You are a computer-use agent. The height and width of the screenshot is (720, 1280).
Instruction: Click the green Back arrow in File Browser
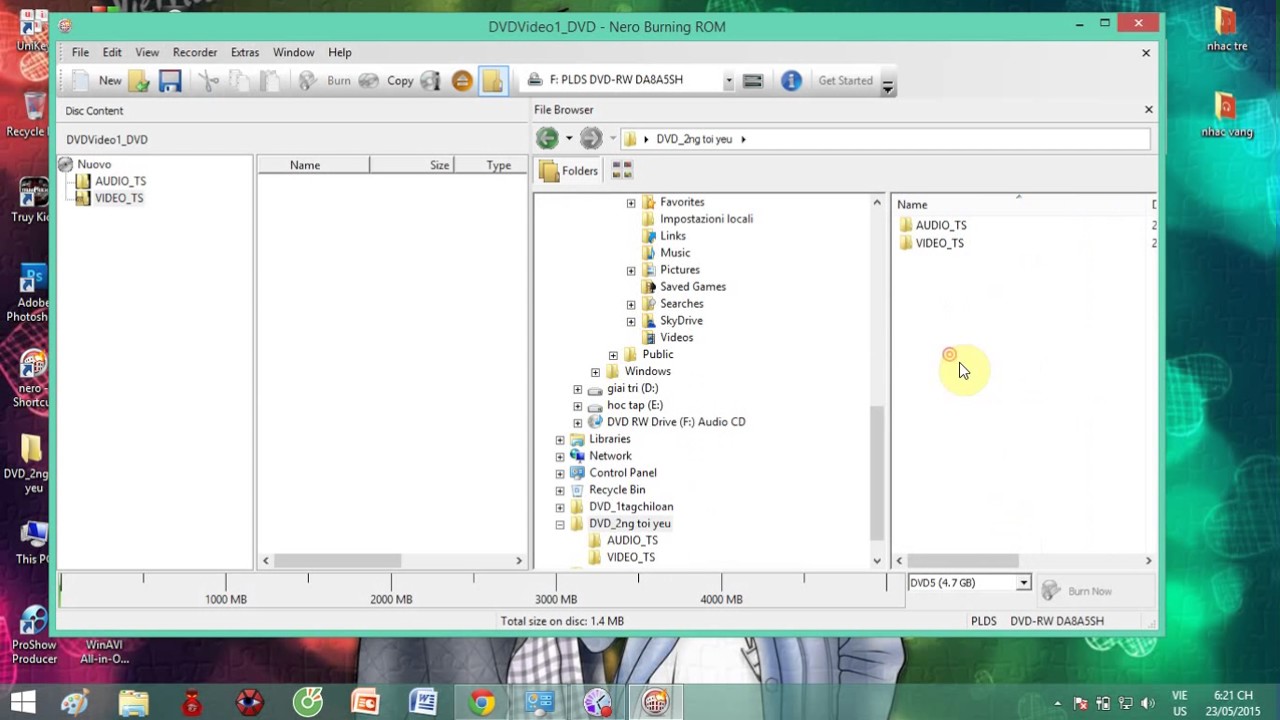[x=547, y=139]
